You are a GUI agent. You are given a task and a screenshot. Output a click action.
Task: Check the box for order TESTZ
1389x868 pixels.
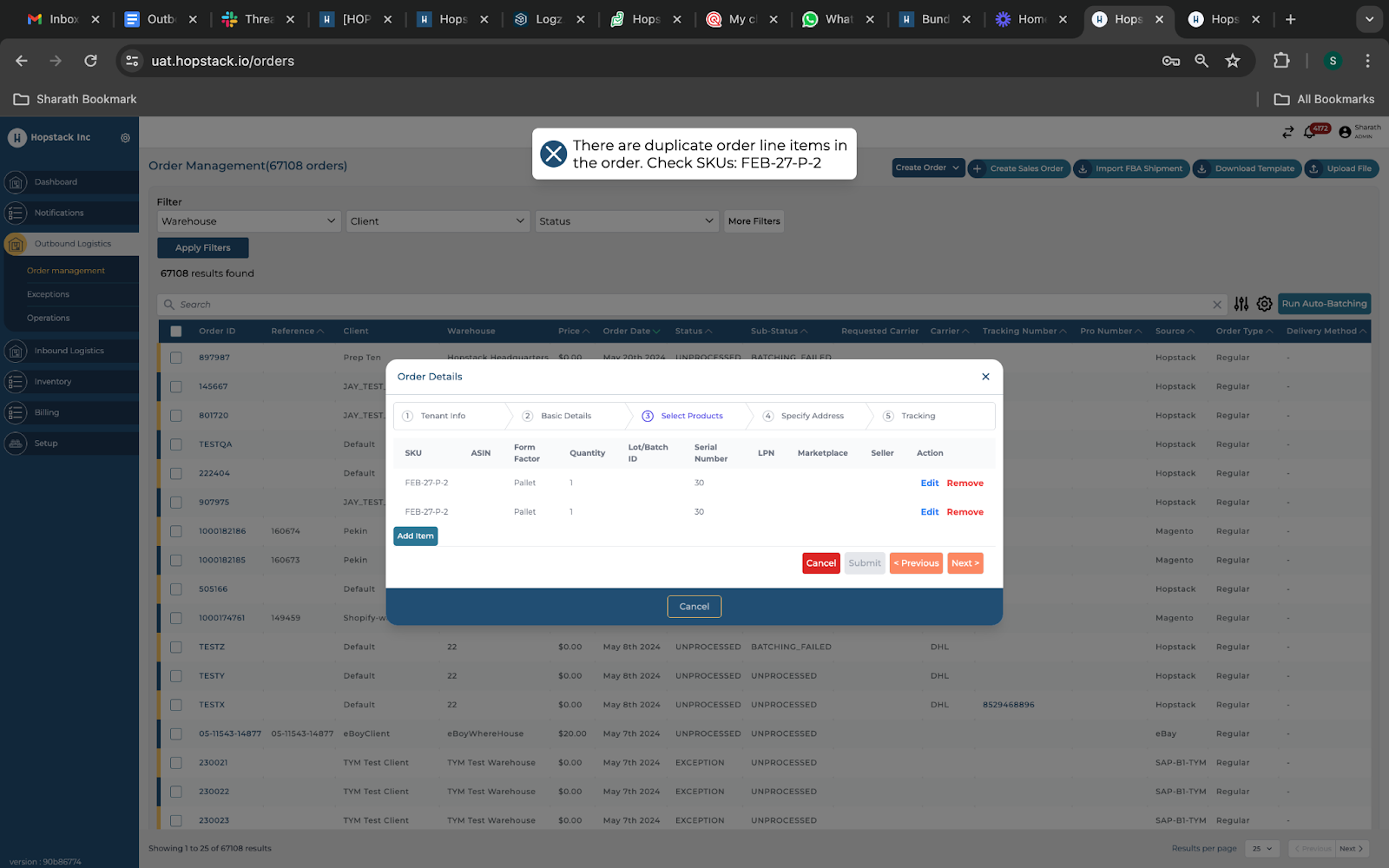[176, 648]
